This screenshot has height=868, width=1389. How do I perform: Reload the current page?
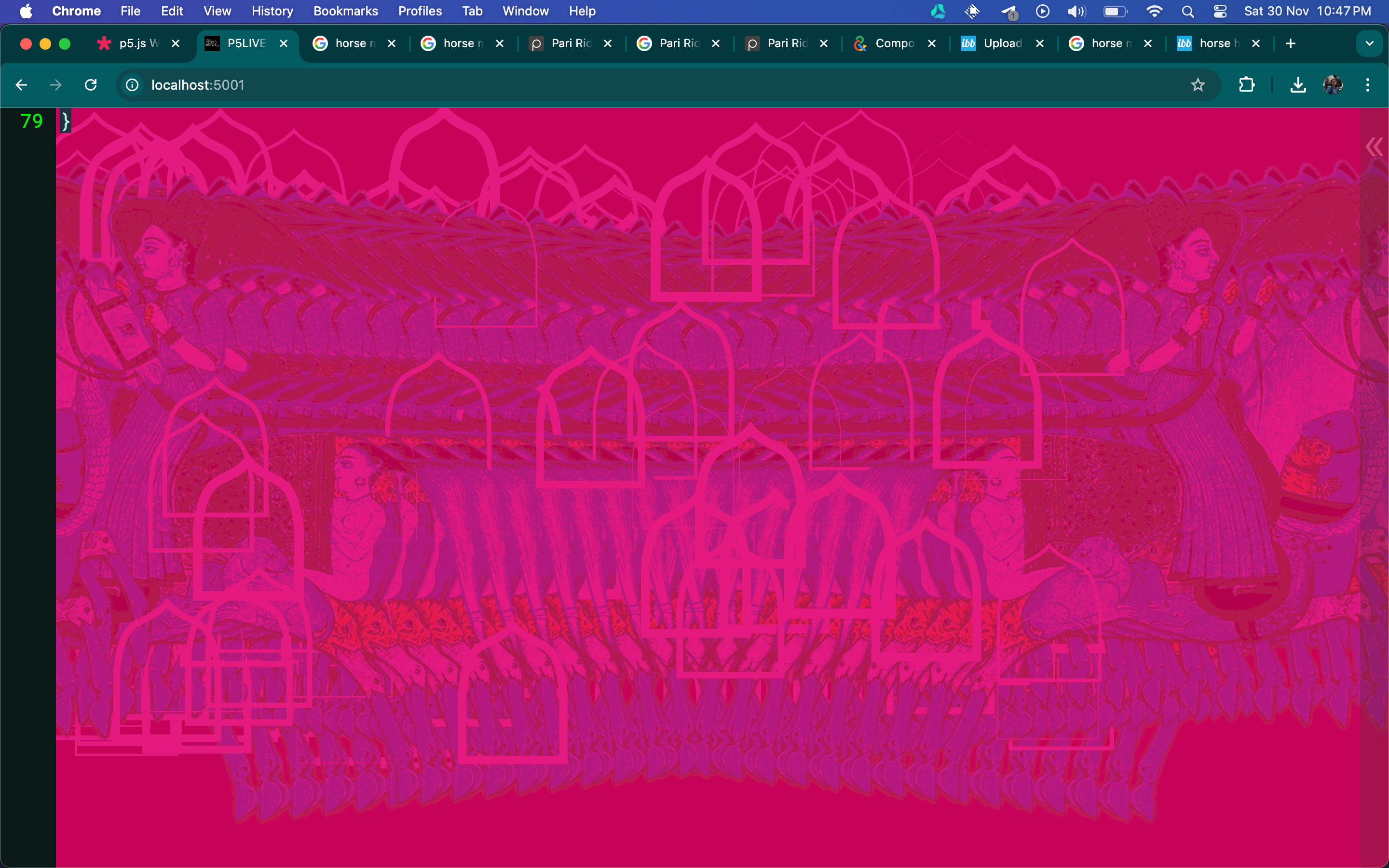(91, 85)
